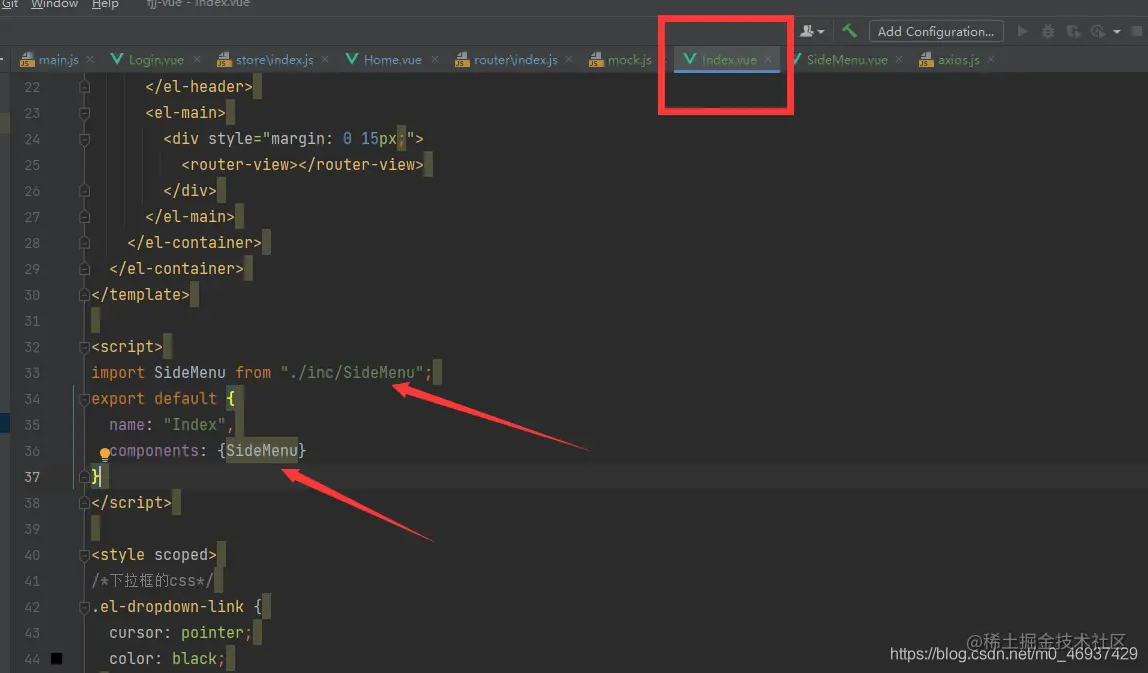
Task: Switch to the Login.vue tab
Action: pyautogui.click(x=156, y=60)
